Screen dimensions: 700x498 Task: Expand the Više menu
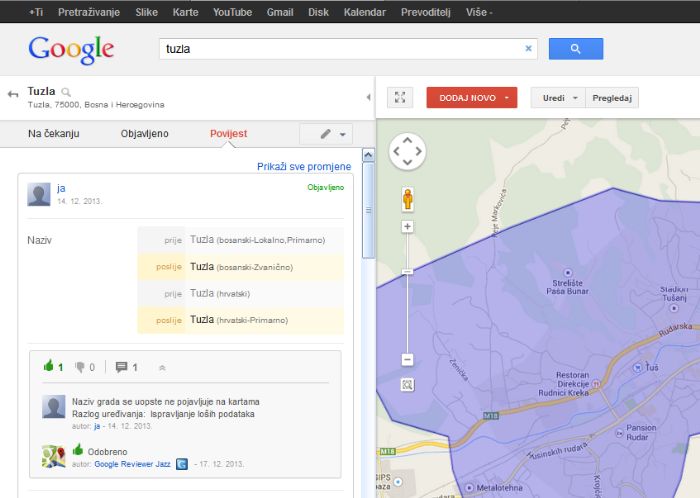pyautogui.click(x=479, y=12)
